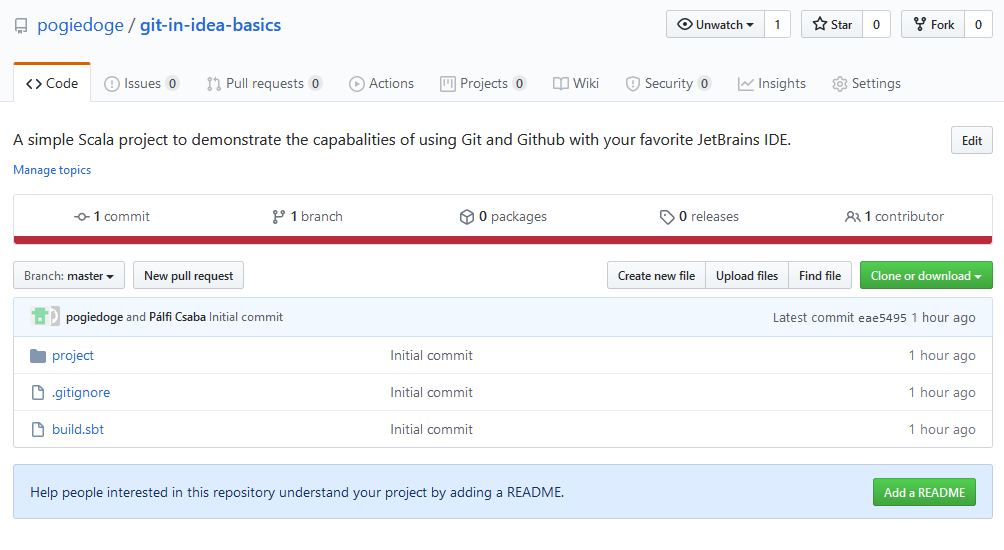Open the pogiedoge owner profile link
The height and width of the screenshot is (550, 1004).
(80, 25)
